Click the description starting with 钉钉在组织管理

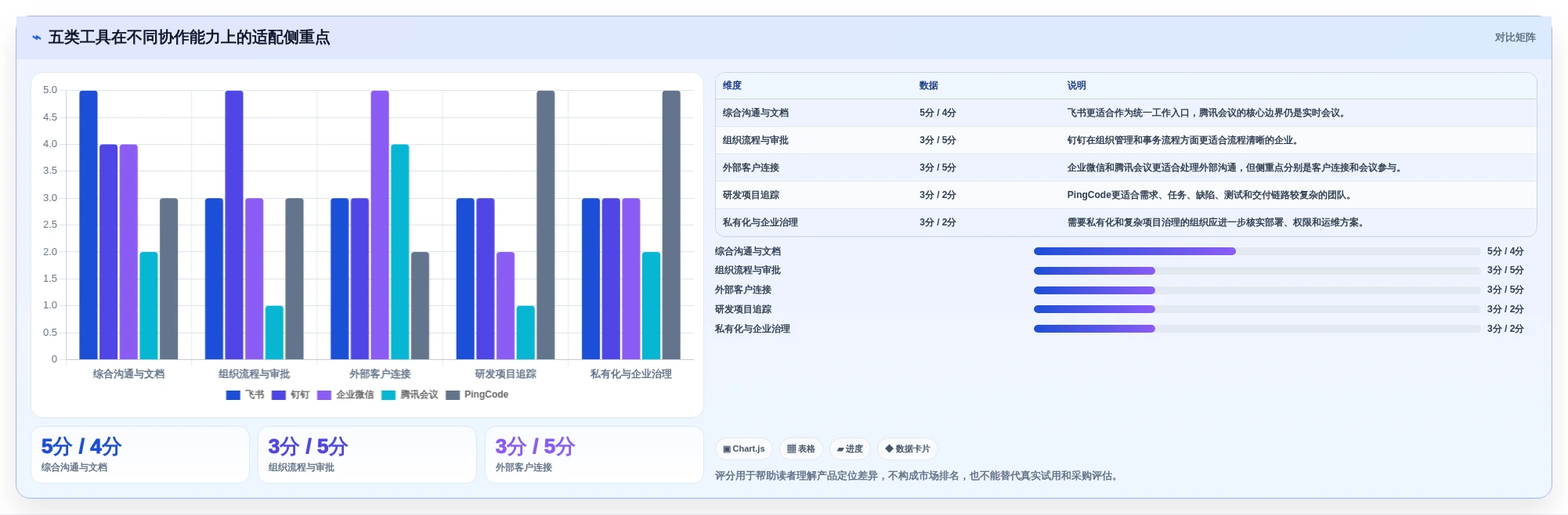pos(1183,141)
